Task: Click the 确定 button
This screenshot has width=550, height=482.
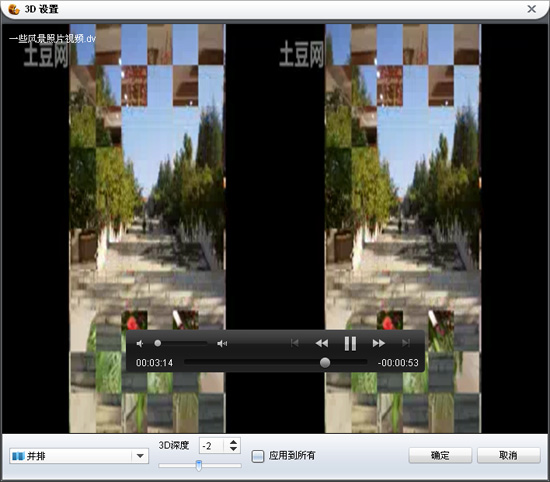Action: point(440,455)
